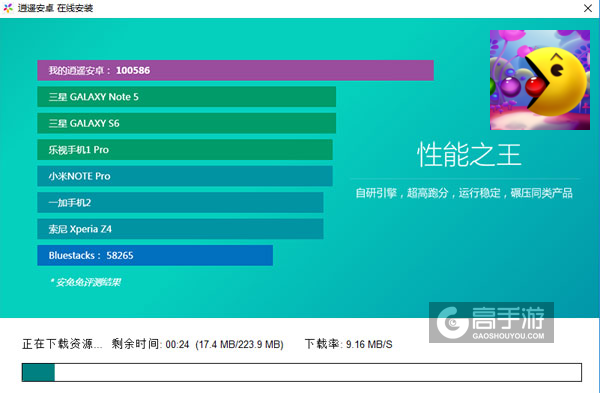Viewport: 600px width, 393px height.
Task: Click the 正在下载资源 status text
Action: pyautogui.click(x=62, y=344)
